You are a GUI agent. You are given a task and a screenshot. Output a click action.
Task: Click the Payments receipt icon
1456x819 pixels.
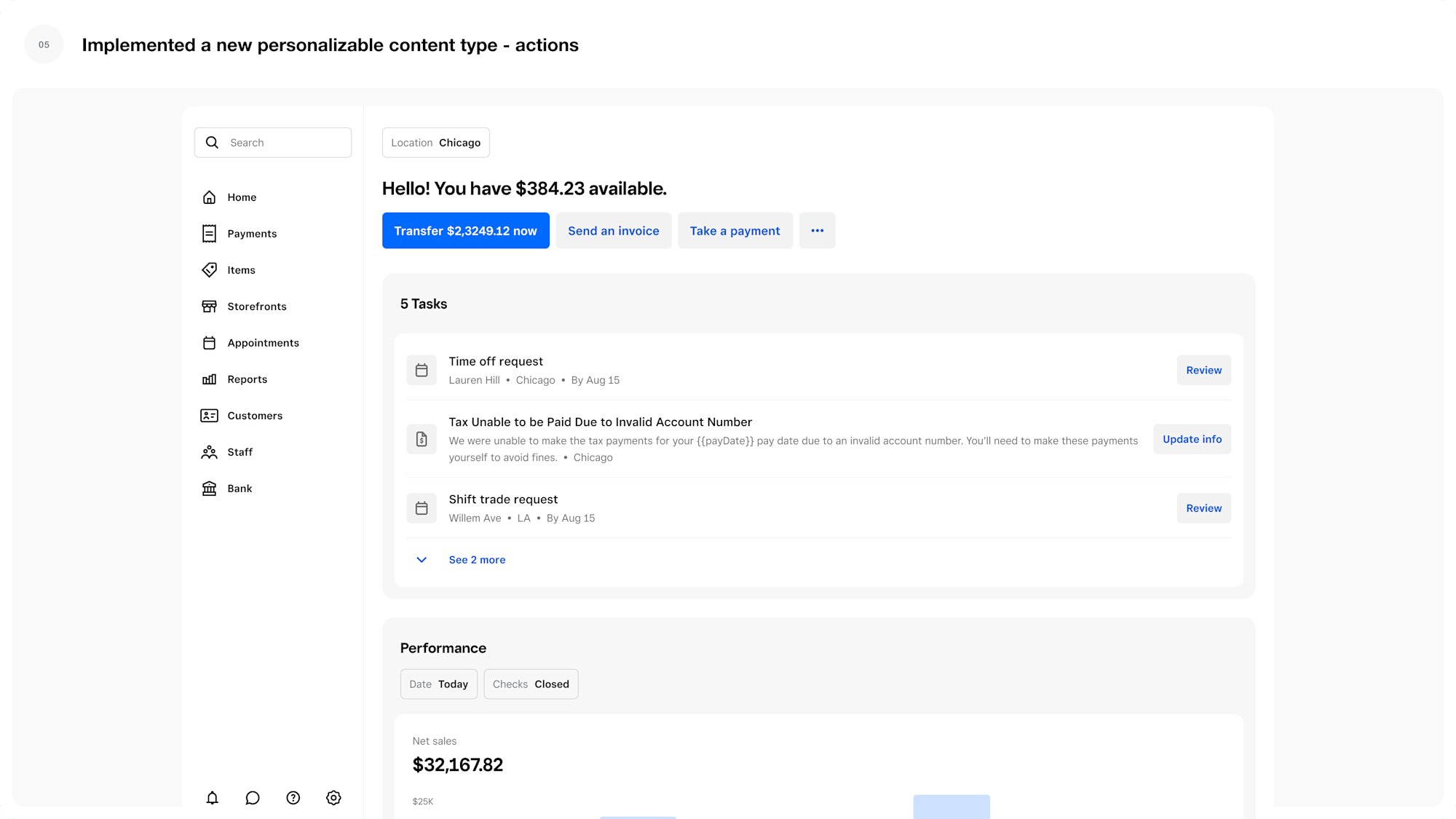click(209, 234)
